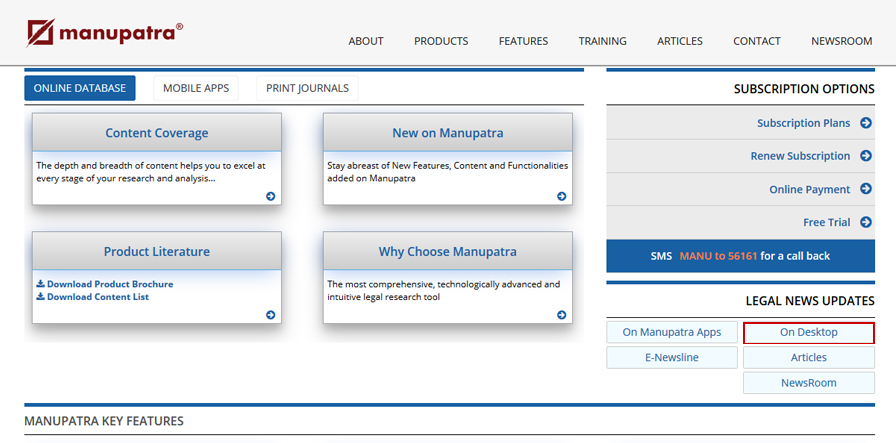The height and width of the screenshot is (443, 896).
Task: Open Articles button under Legal News Updates
Action: pos(809,357)
